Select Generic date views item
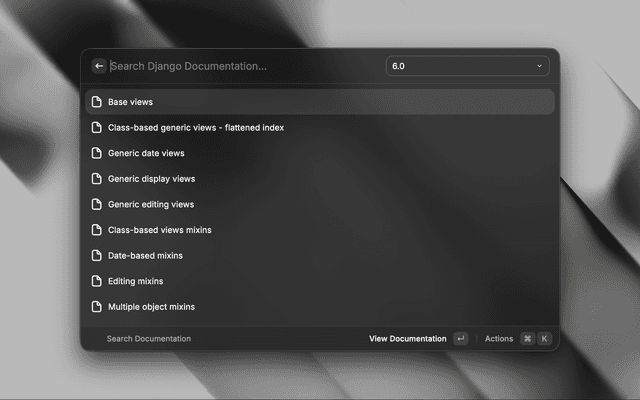The height and width of the screenshot is (400, 640). point(146,153)
